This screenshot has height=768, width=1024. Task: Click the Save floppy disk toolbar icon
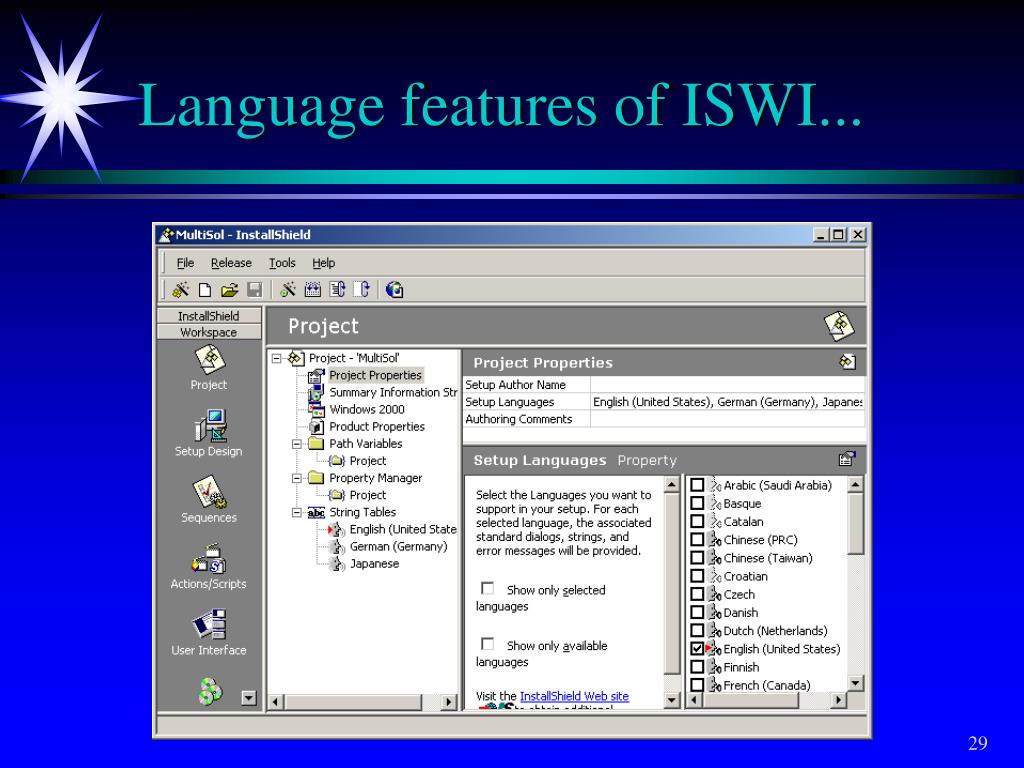point(255,290)
